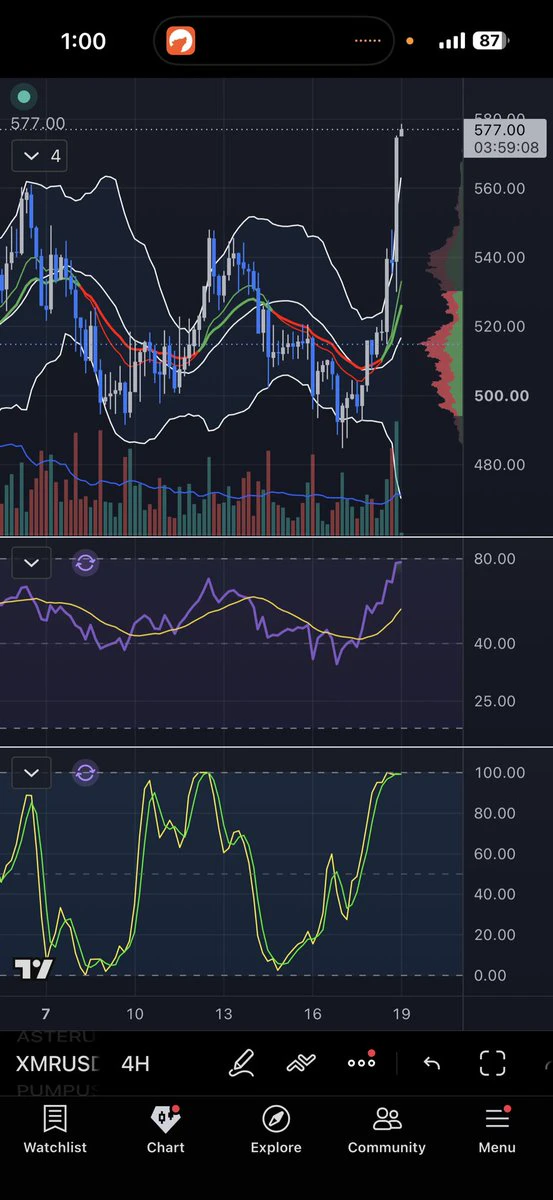This screenshot has width=553, height=1200.
Task: Tap date 19 on the time axis
Action: point(401,1014)
